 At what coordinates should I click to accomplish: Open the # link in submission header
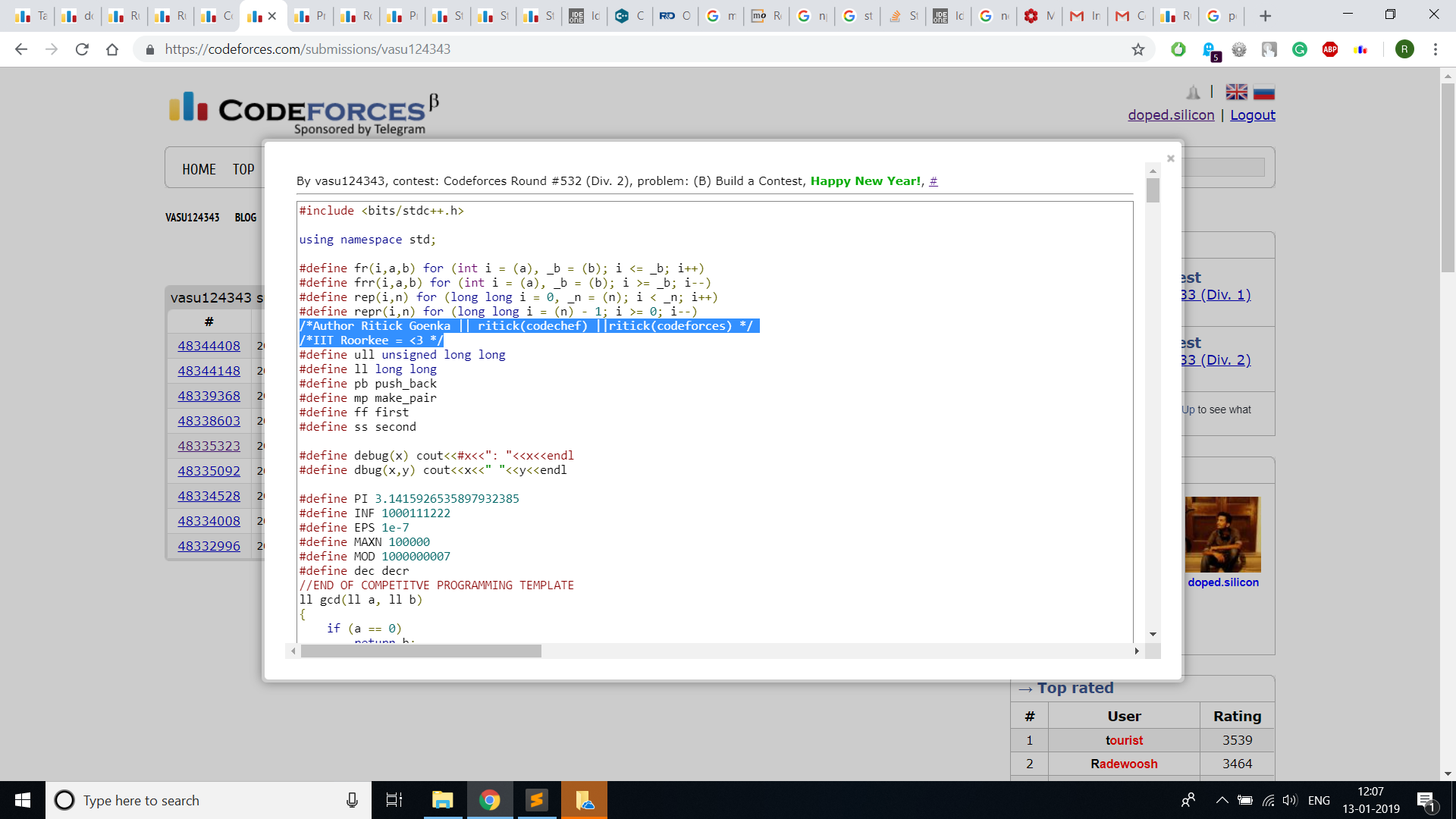point(934,181)
